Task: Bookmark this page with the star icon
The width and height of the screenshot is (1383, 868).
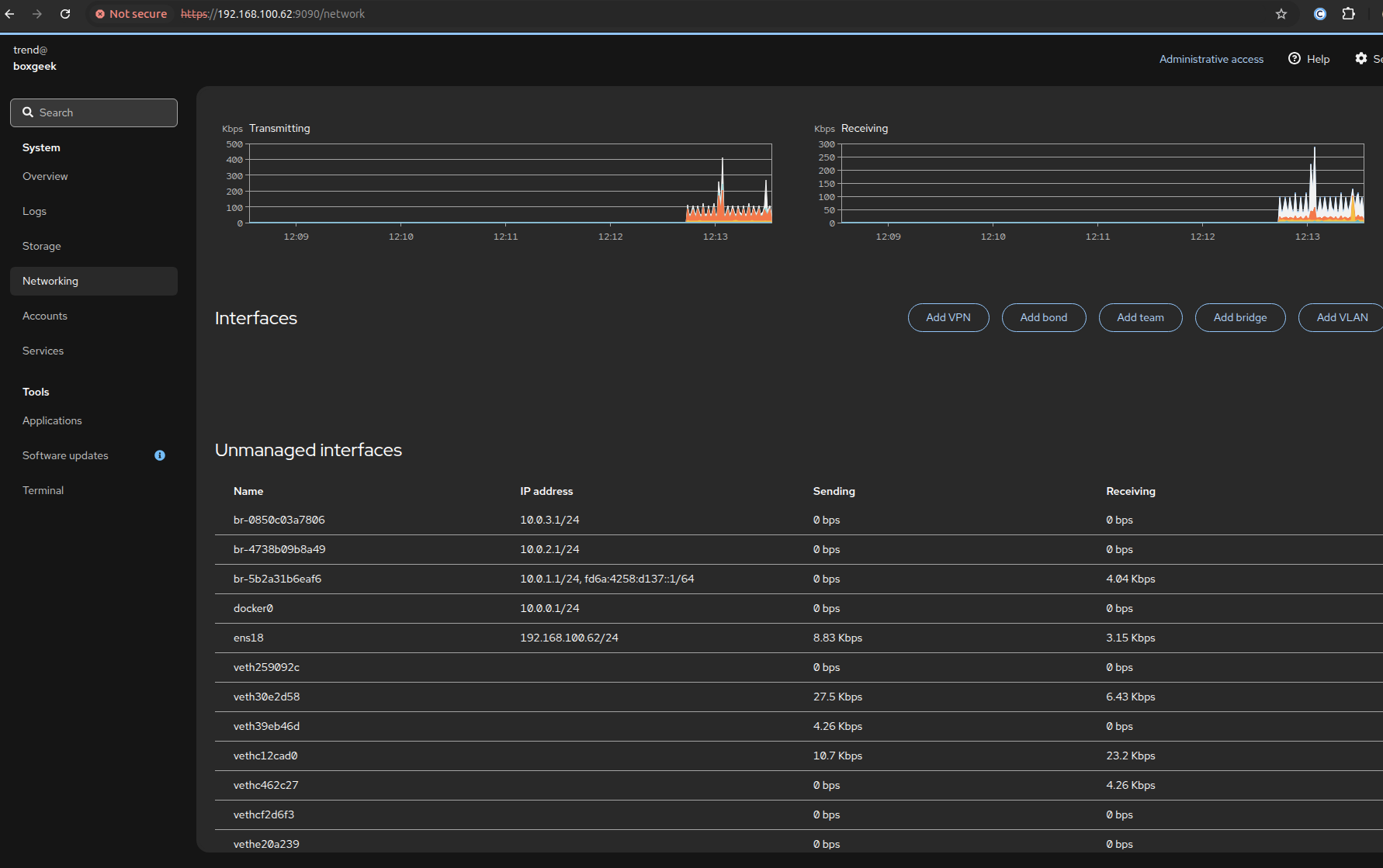Action: tap(1281, 14)
